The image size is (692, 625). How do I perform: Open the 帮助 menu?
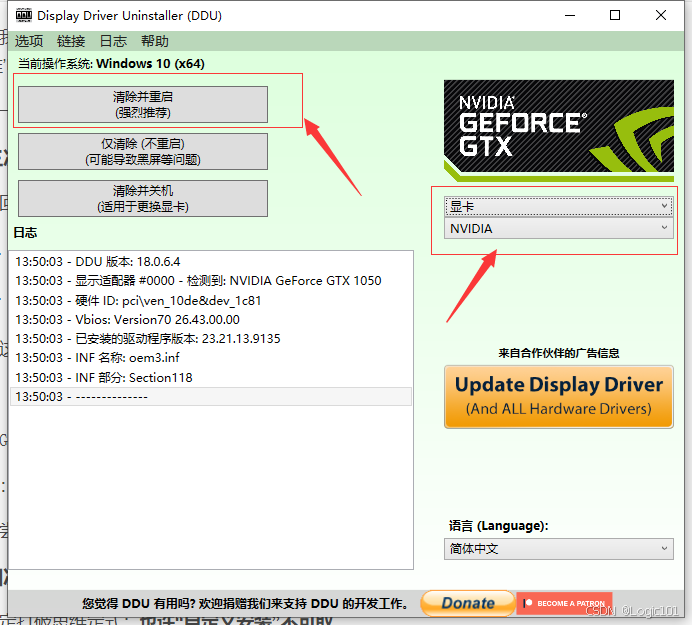click(154, 41)
